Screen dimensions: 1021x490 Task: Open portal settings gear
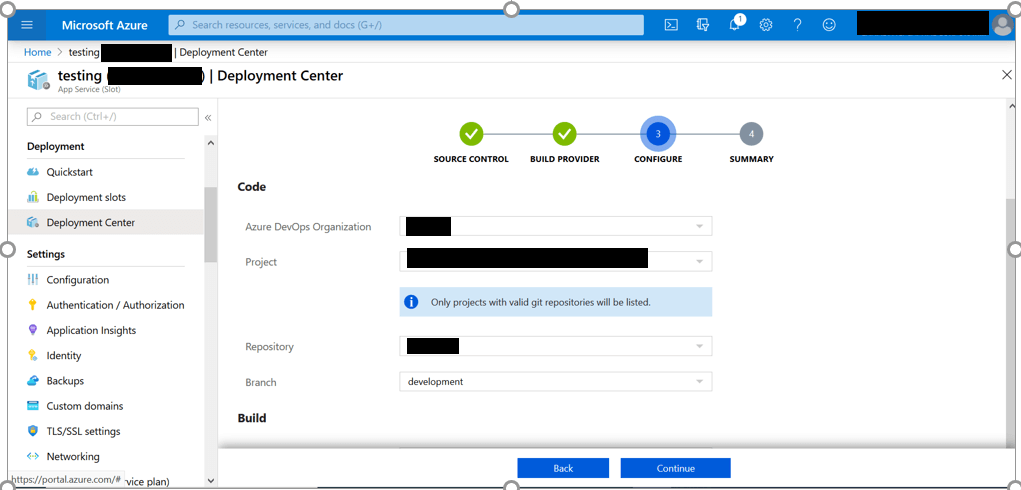(x=766, y=25)
